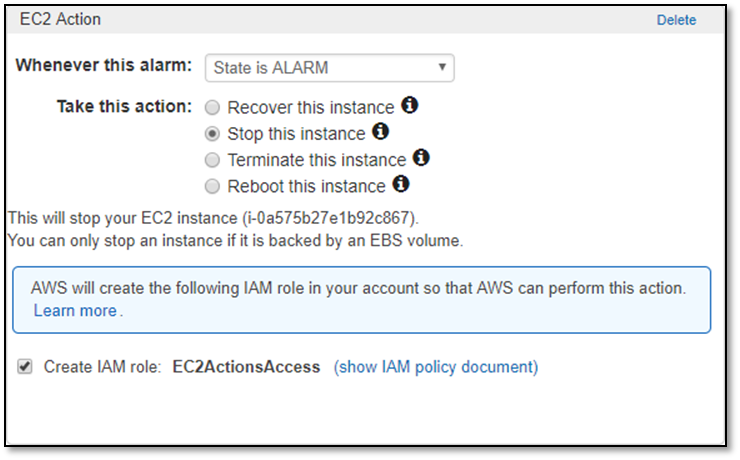
Task: Choose the Terminate this instance radio option
Action: tap(212, 160)
